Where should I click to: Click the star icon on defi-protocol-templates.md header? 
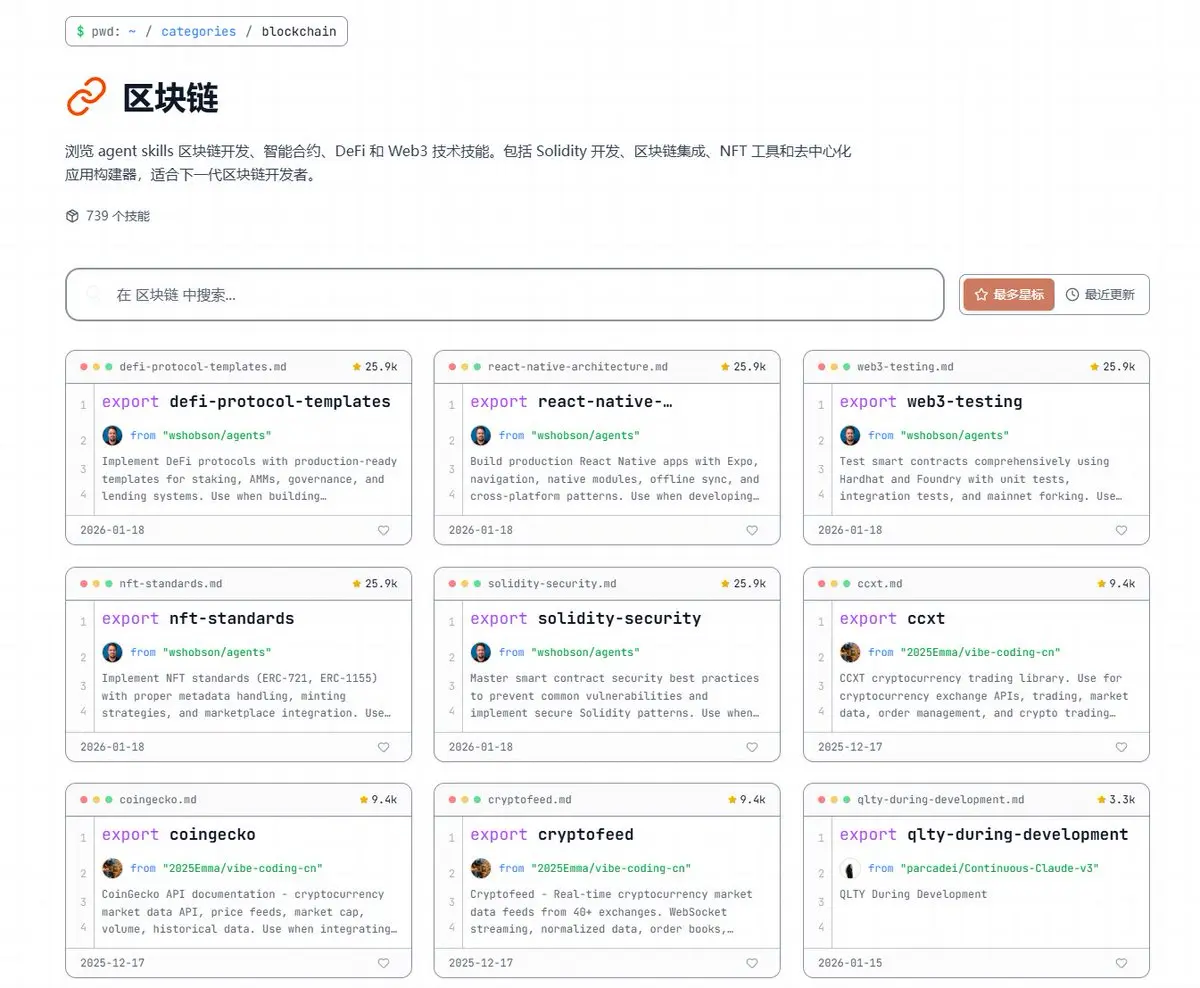(x=357, y=367)
